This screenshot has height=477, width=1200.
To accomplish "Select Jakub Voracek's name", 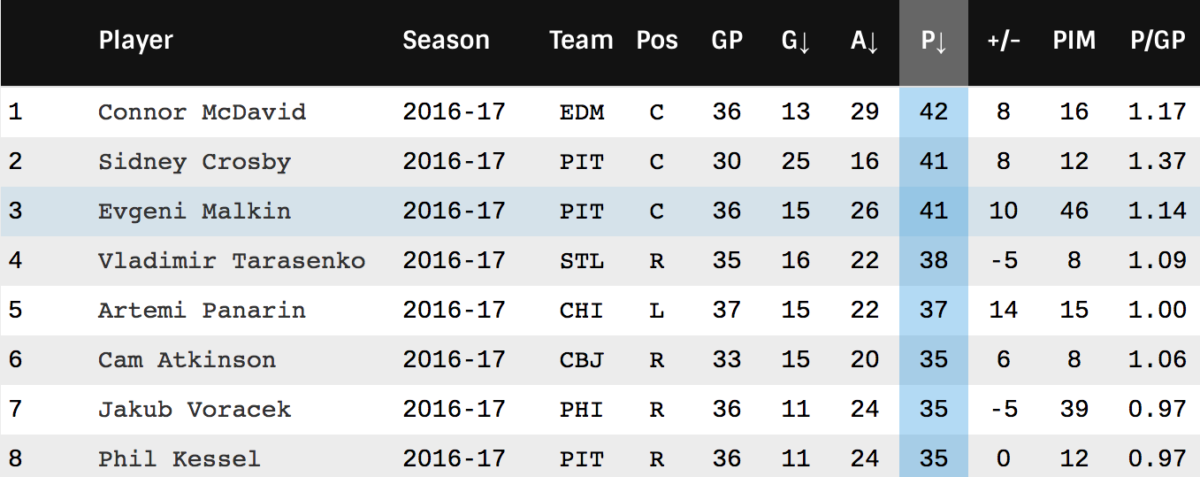I will point(194,409).
